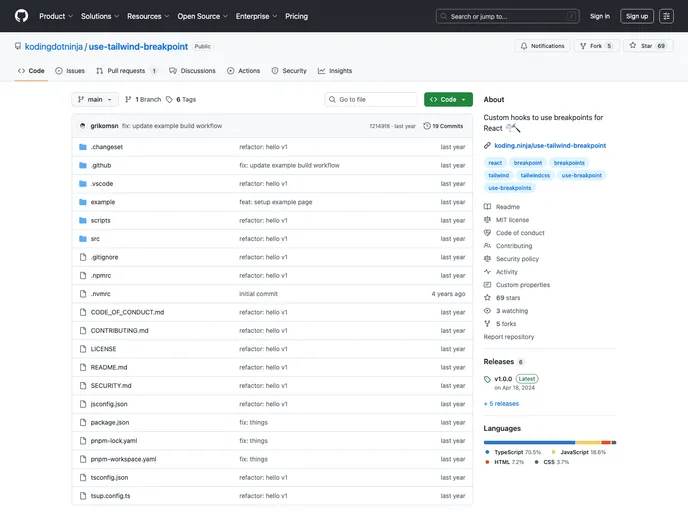Open the .changeset folder icon

point(83,147)
